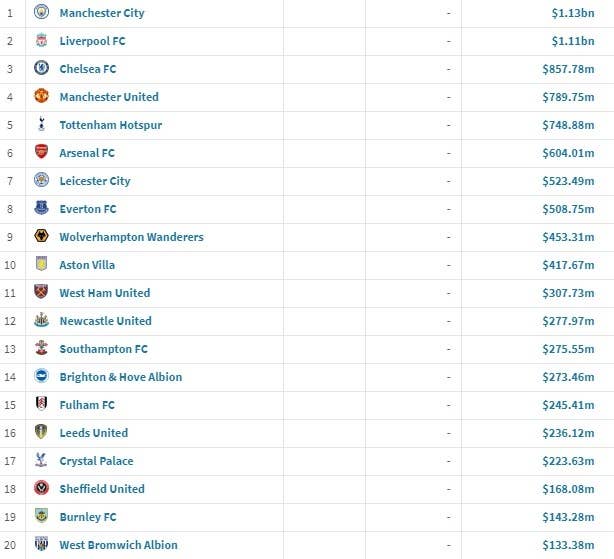Viewport: 614px width, 559px height.
Task: Click the Arsenal FC cannon badge
Action: click(41, 152)
